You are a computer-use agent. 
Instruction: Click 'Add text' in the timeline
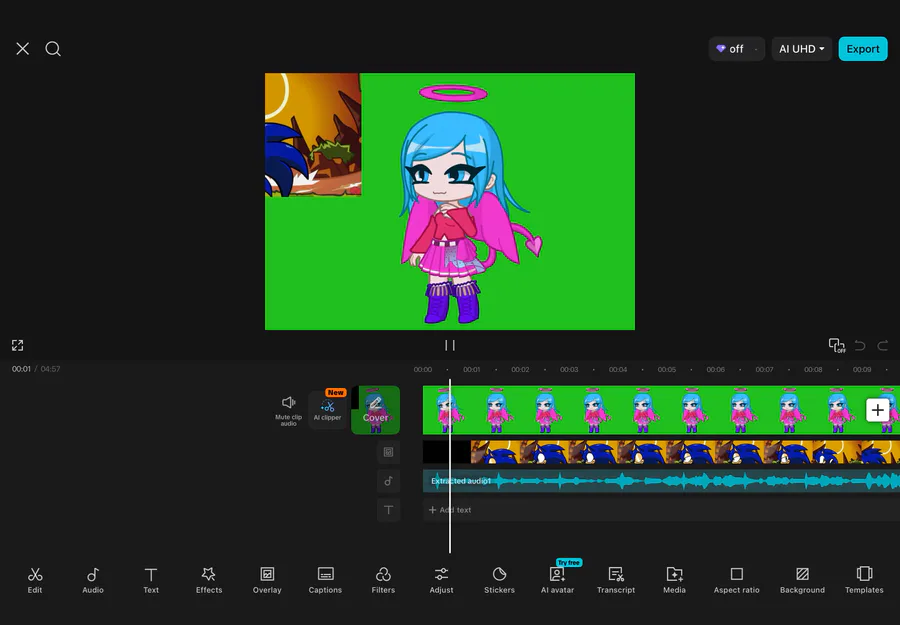click(450, 510)
